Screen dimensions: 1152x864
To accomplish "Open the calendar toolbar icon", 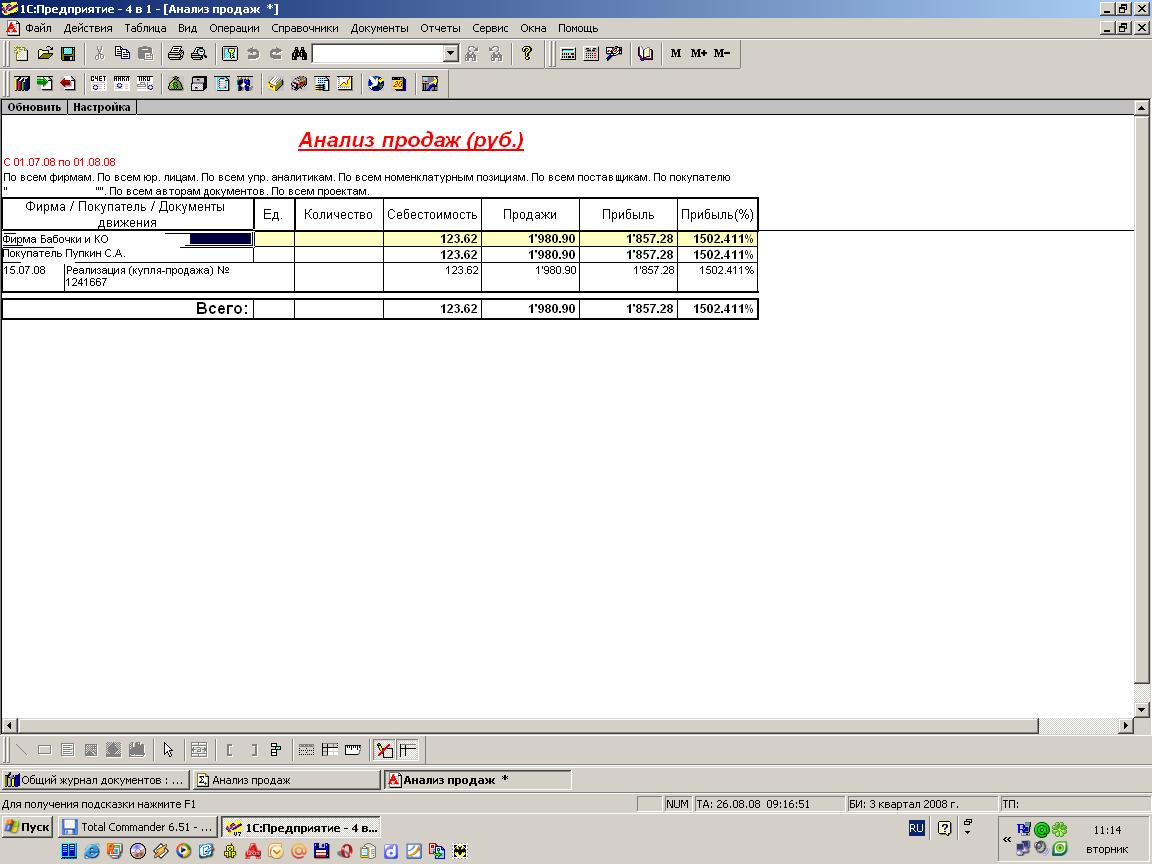I will [x=591, y=54].
